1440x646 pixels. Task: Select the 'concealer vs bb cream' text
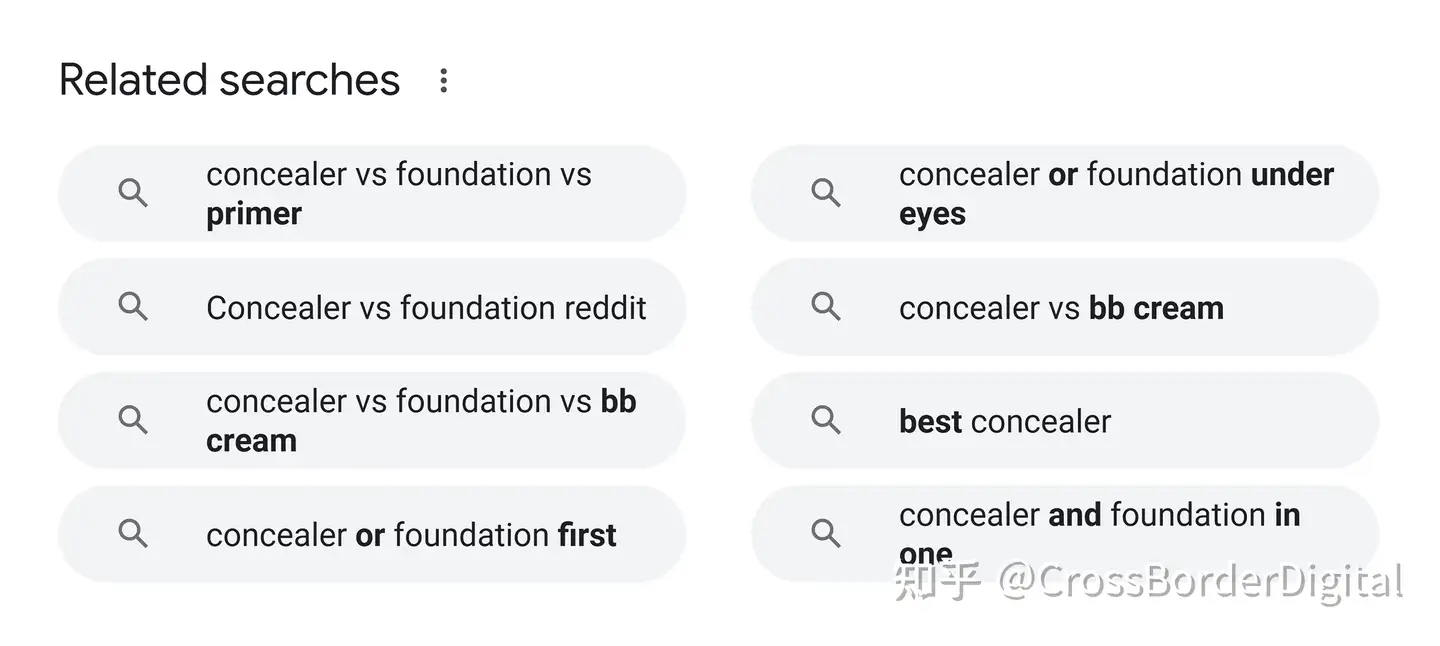tap(1061, 308)
